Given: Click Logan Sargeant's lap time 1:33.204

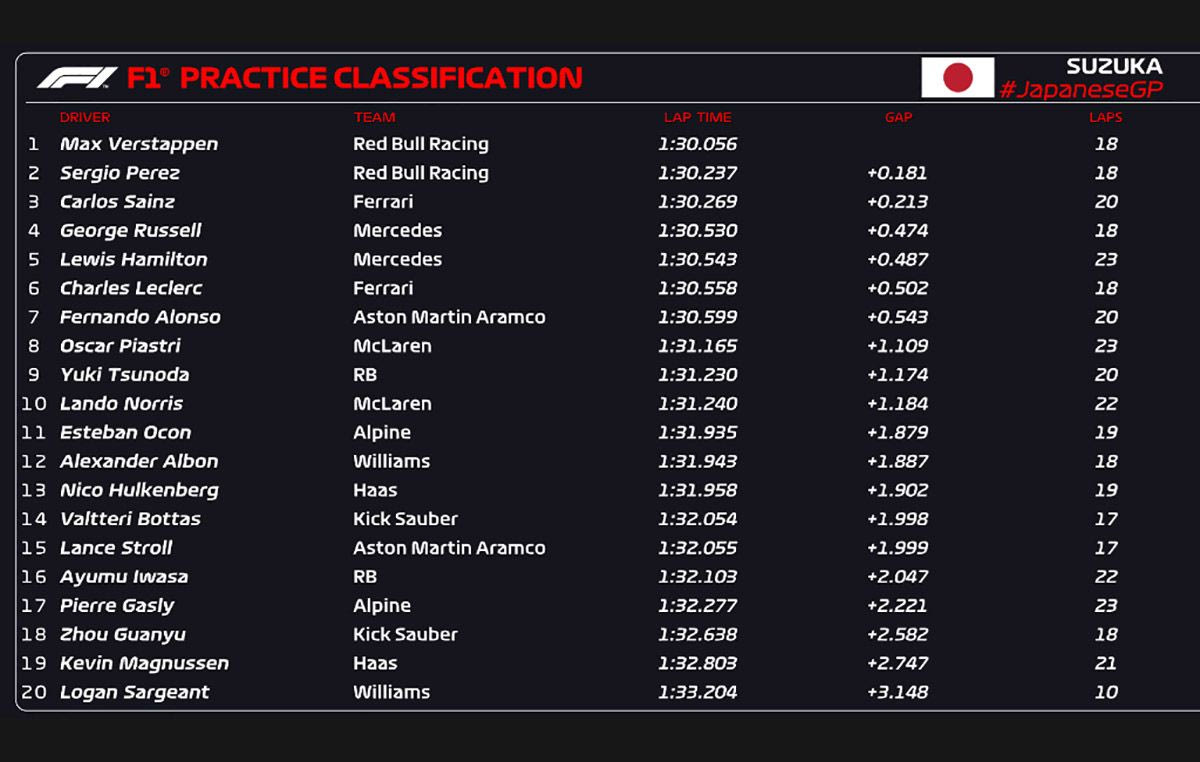Looking at the screenshot, I should point(697,692).
